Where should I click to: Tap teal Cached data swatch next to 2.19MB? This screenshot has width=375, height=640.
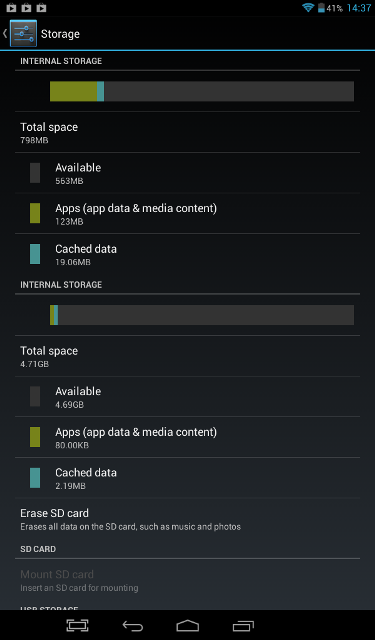(x=35, y=478)
